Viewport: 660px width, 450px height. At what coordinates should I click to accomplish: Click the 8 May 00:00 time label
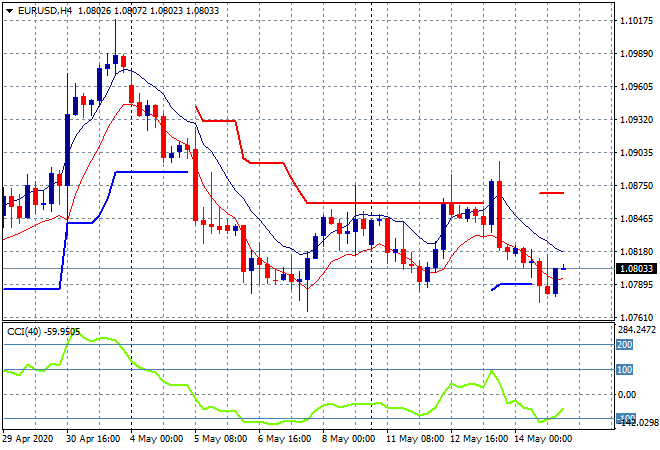click(351, 439)
